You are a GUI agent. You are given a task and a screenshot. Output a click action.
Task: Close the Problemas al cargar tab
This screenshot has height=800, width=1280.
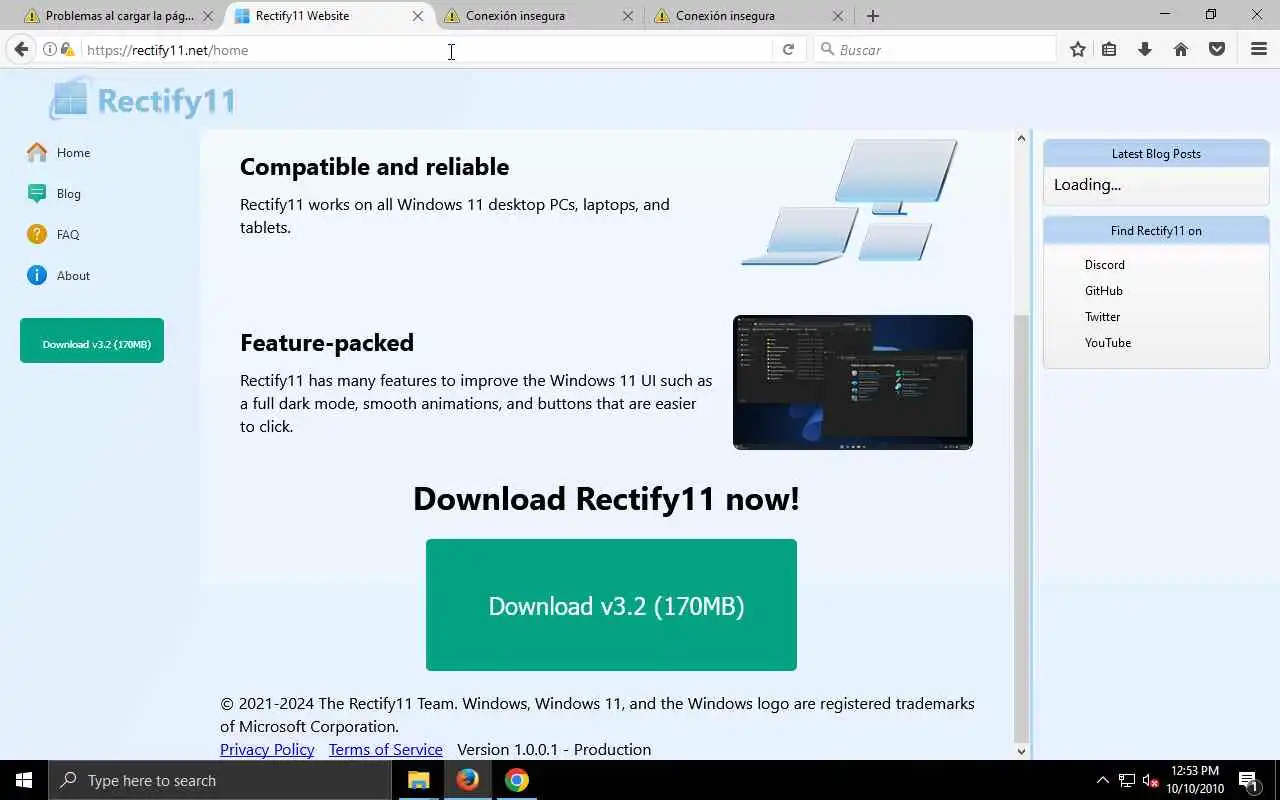208,16
